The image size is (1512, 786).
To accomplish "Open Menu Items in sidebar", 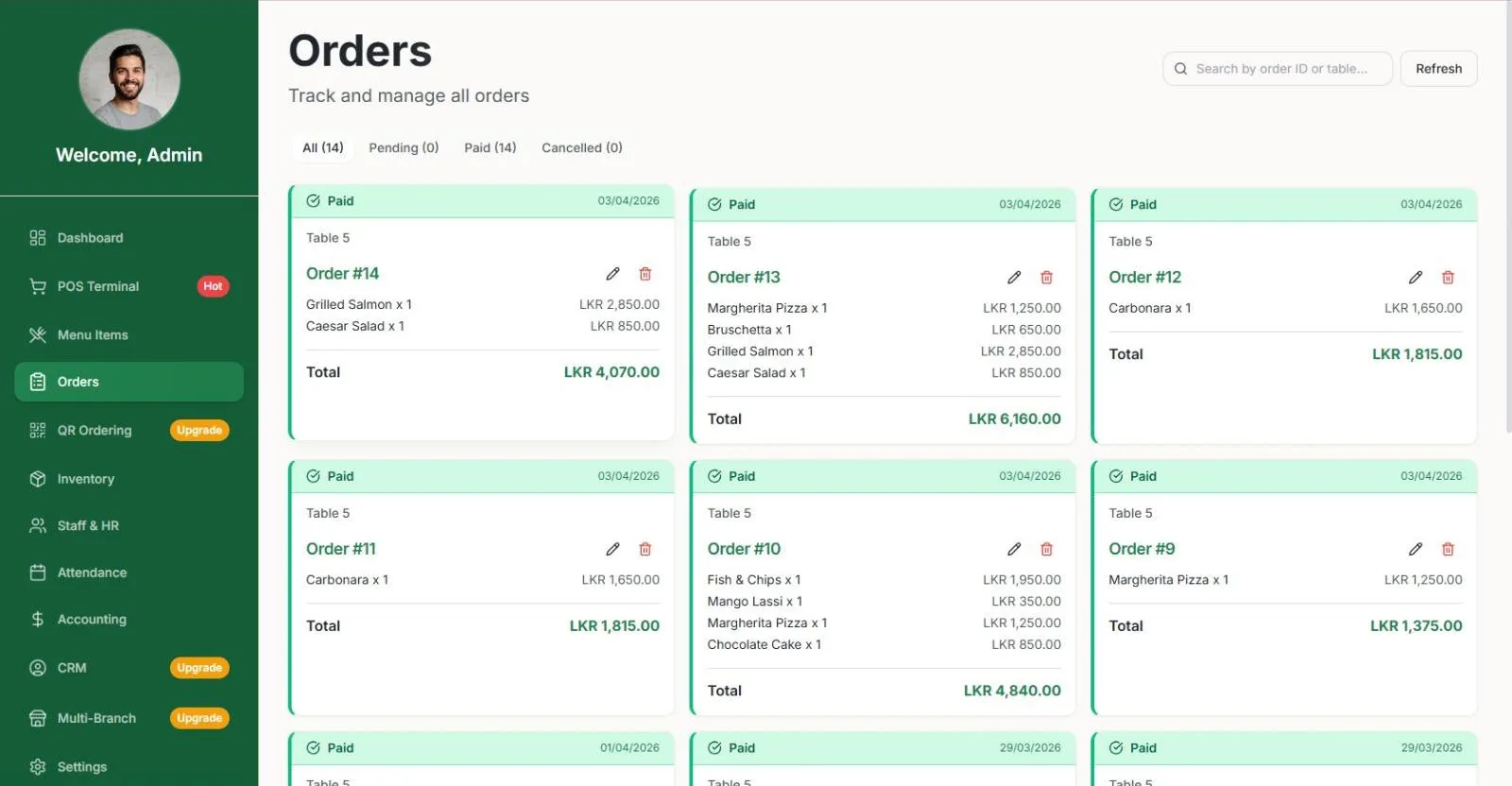I will point(129,335).
